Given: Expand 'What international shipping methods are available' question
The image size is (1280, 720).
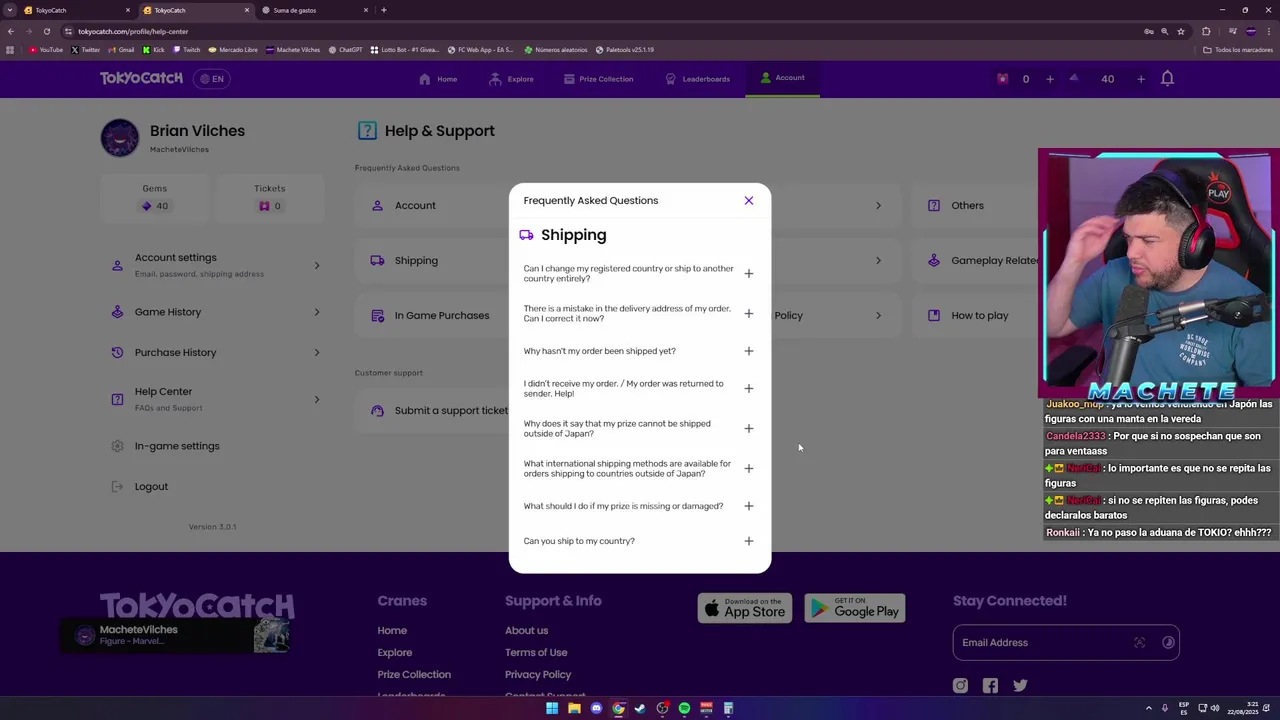Looking at the screenshot, I should [748, 468].
